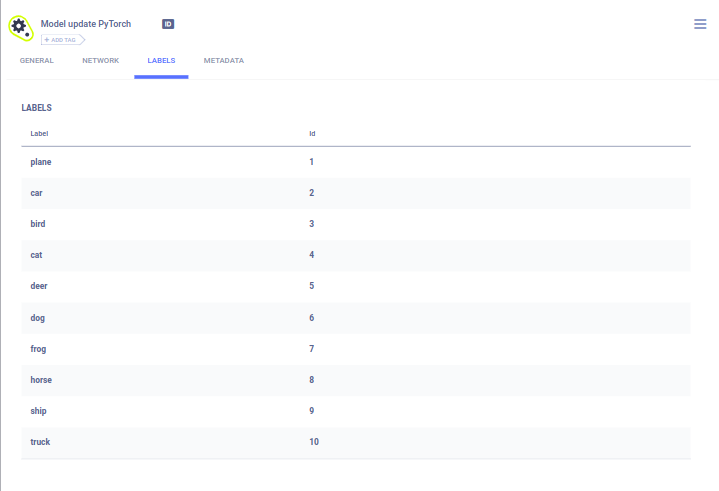
Task: Open the hamburger menu
Action: click(x=700, y=24)
